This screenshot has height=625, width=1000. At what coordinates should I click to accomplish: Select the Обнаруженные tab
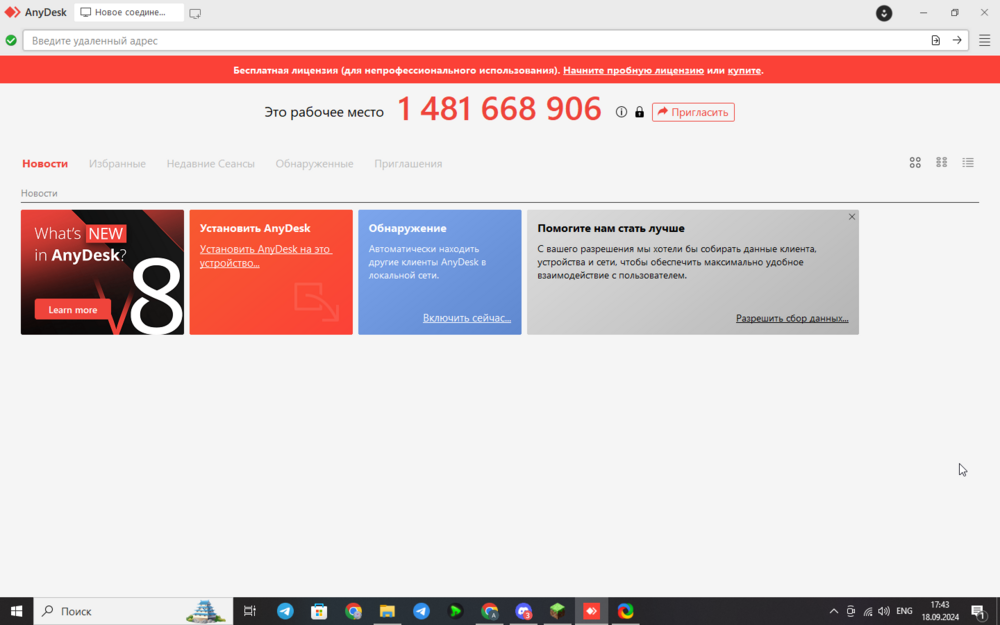pos(314,164)
